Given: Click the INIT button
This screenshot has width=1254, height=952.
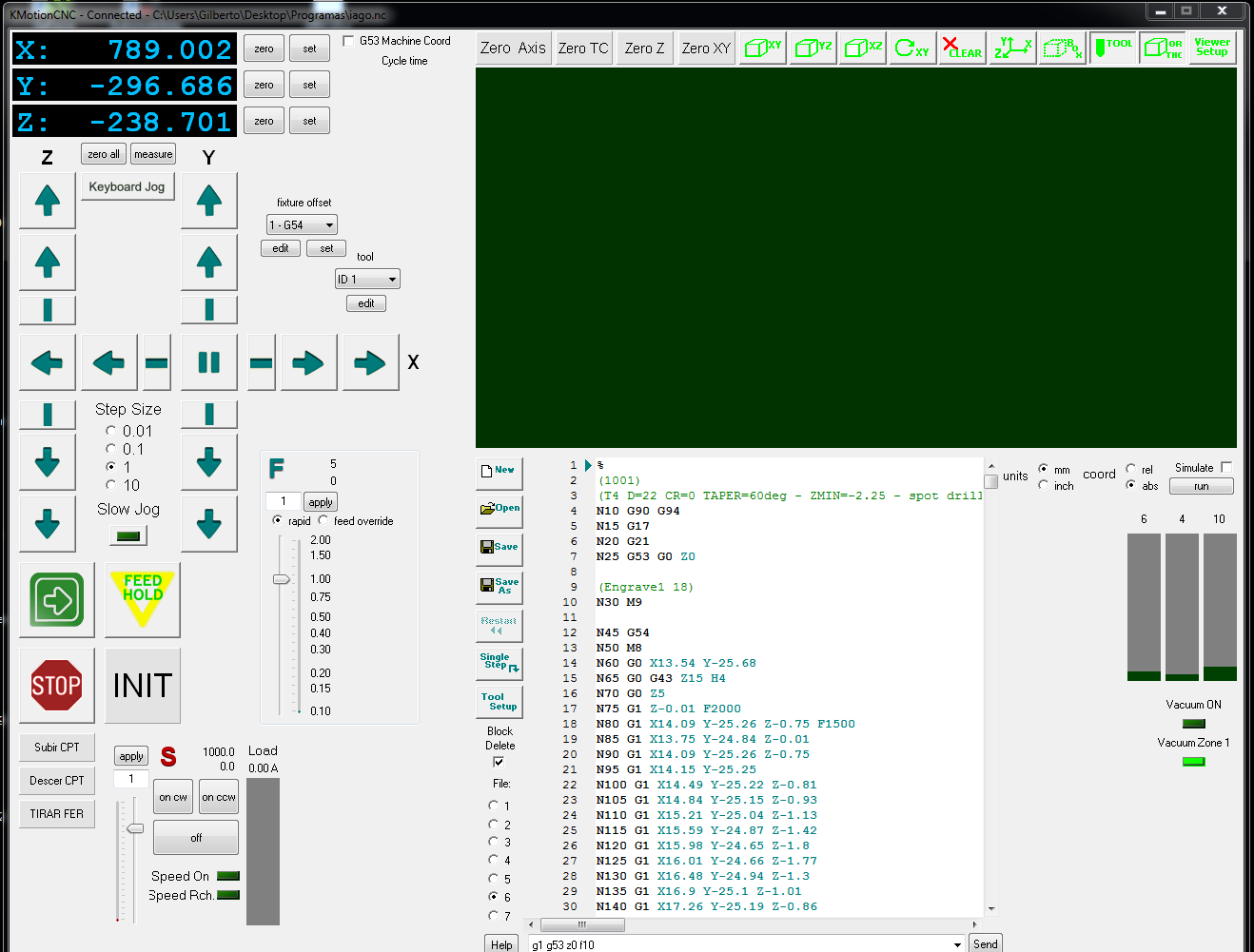Looking at the screenshot, I should click(x=143, y=686).
